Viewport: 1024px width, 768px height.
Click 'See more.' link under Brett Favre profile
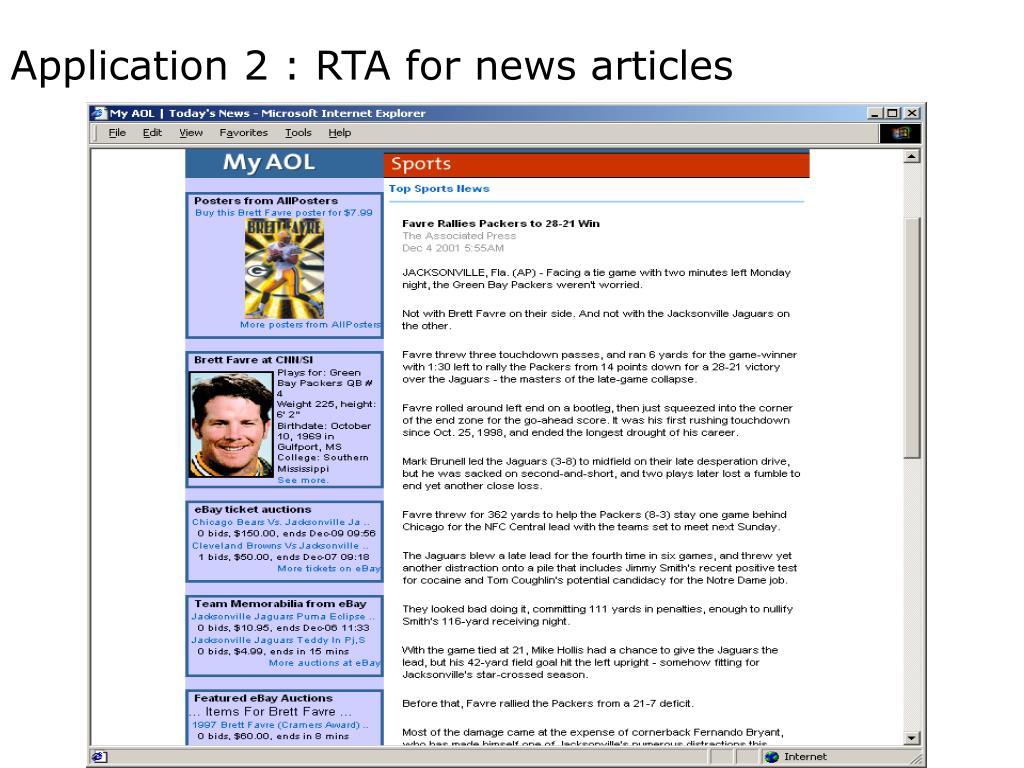pyautogui.click(x=303, y=480)
